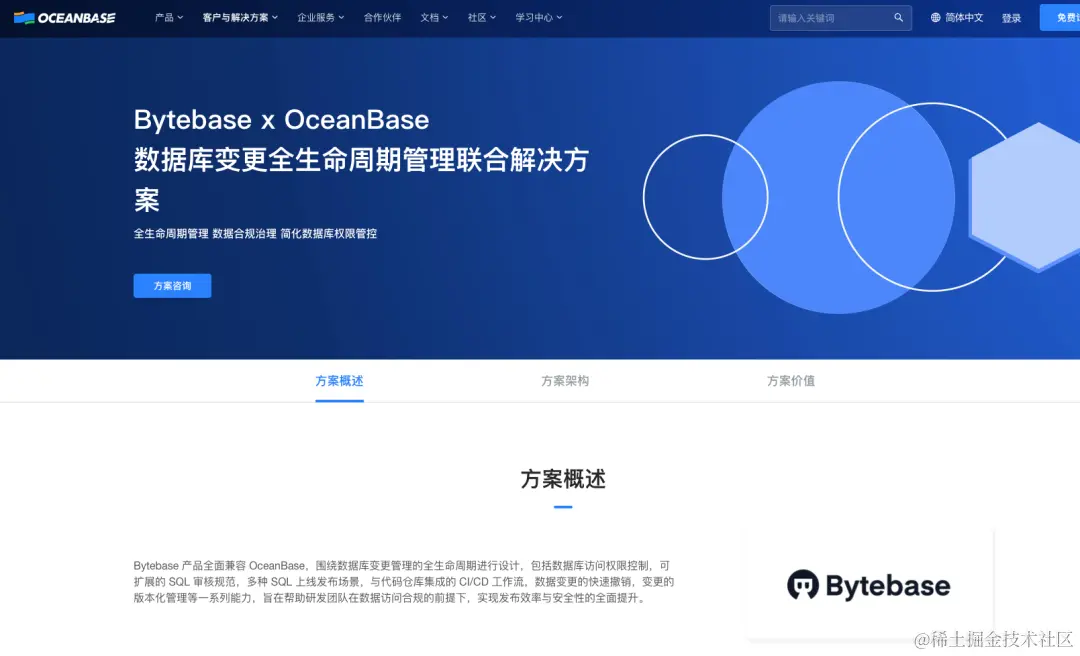Open the 学习中心 dropdown
Image resolution: width=1080 pixels, height=656 pixels.
coord(539,18)
